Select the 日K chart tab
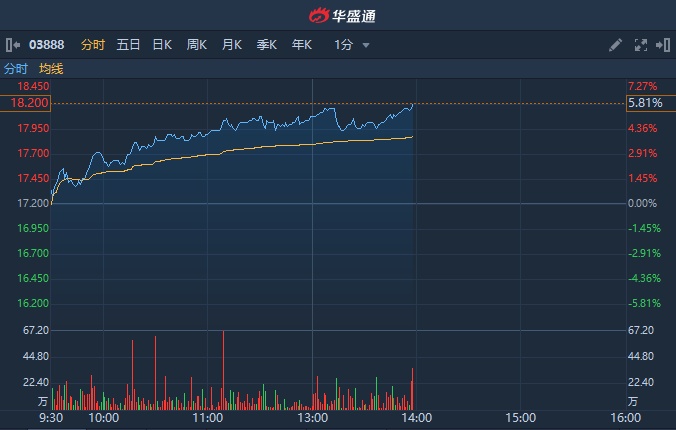 162,45
